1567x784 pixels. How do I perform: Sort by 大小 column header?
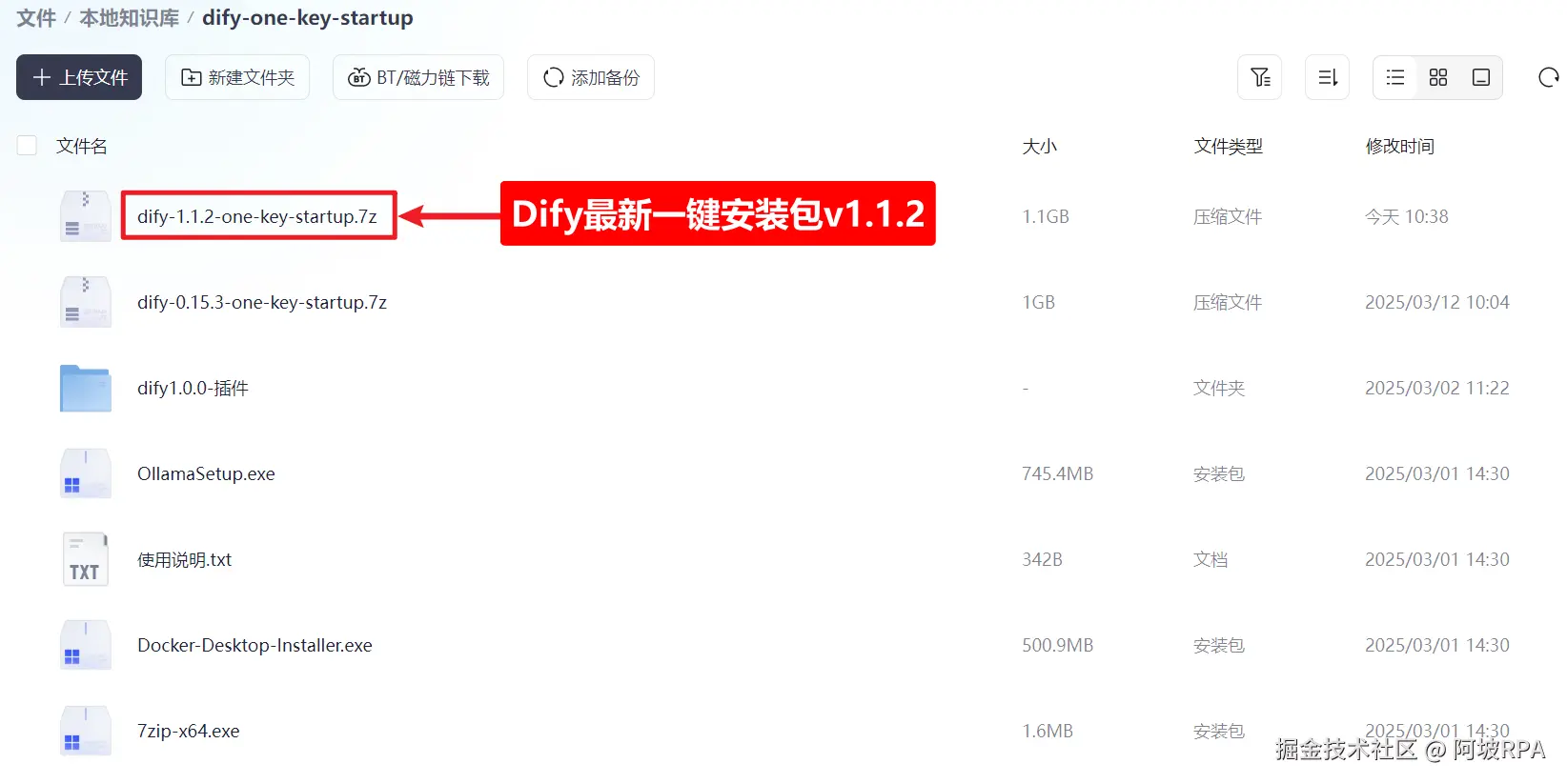(x=1039, y=146)
